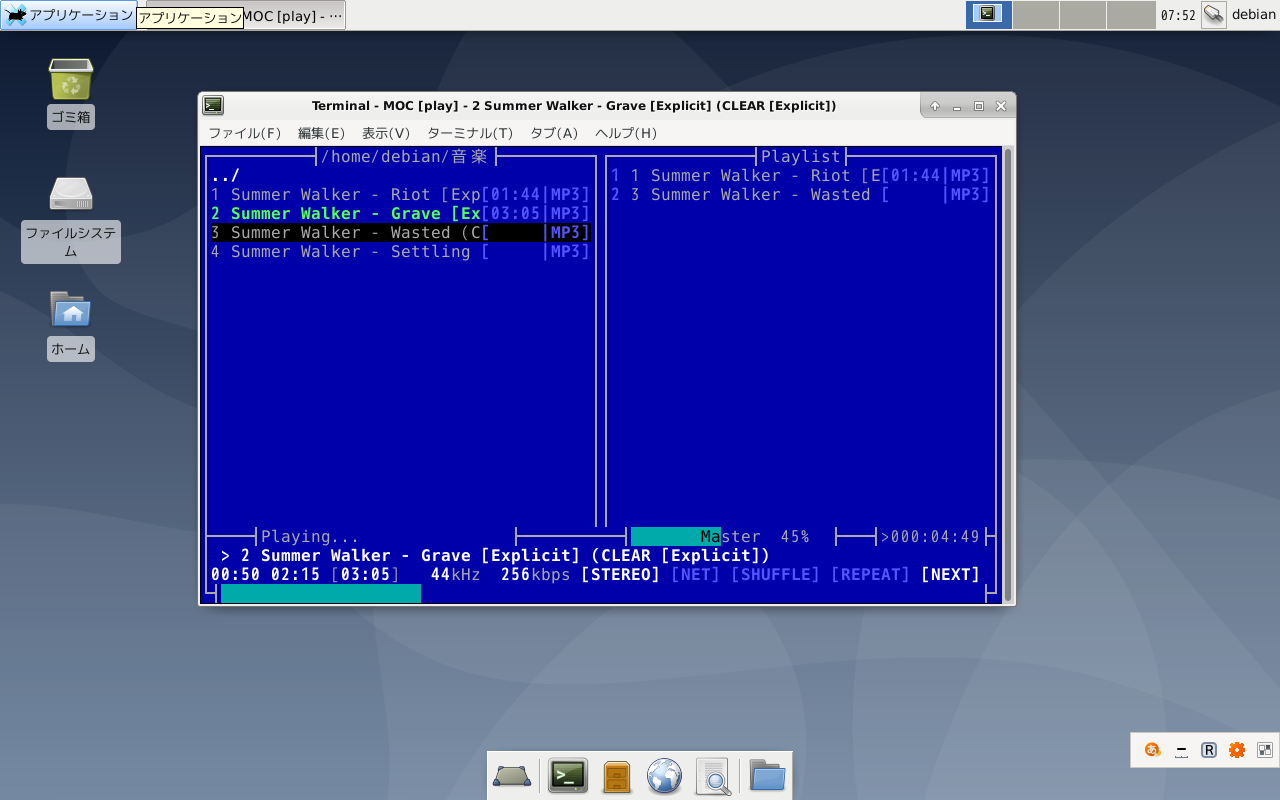This screenshot has height=800, width=1280.
Task: Click the >000:04:49 total playlist time
Action: (x=931, y=537)
